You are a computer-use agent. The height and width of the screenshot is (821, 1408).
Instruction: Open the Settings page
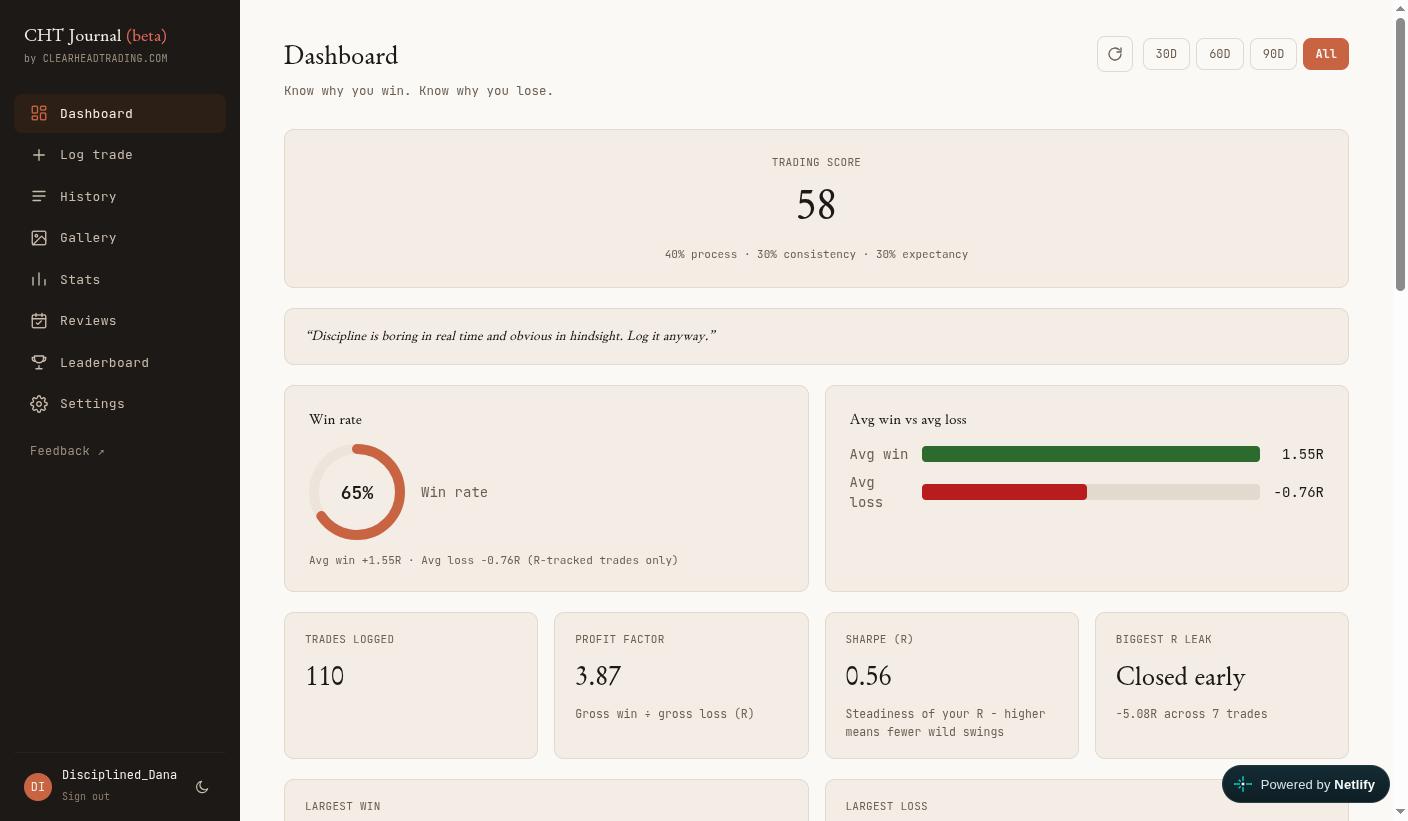pos(120,404)
